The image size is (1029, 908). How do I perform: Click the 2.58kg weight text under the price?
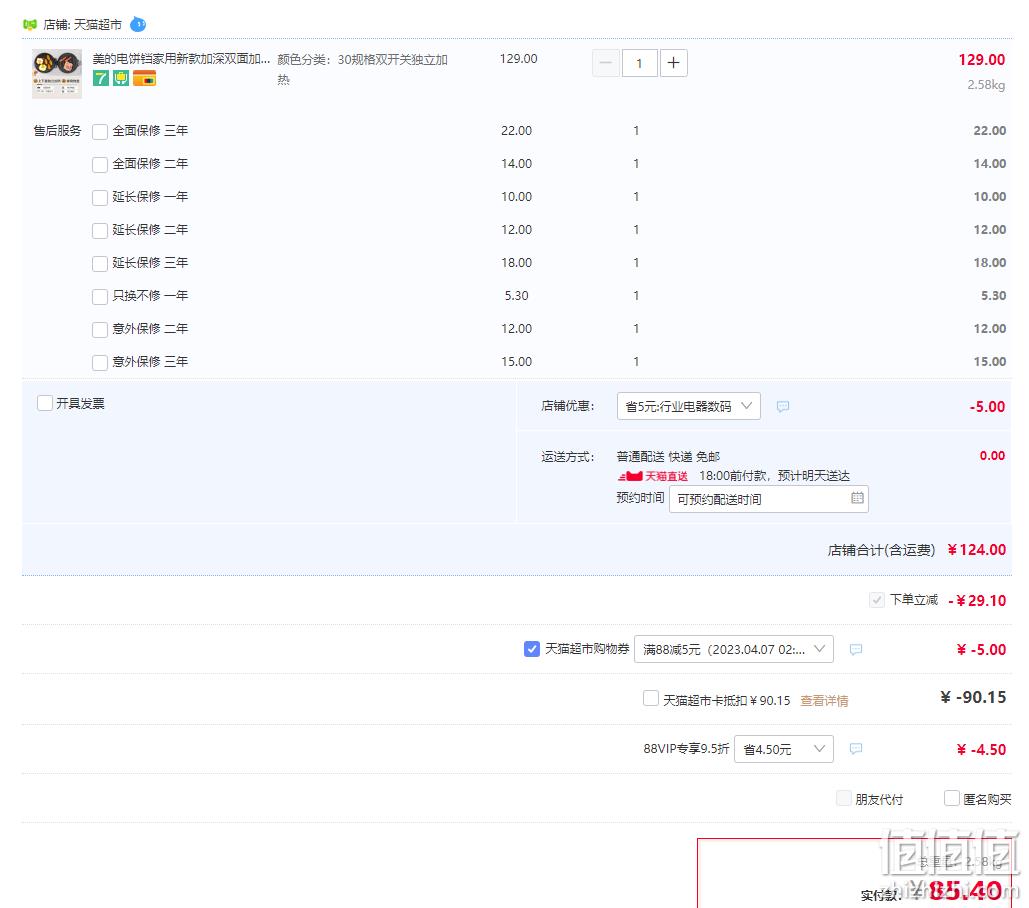[986, 85]
